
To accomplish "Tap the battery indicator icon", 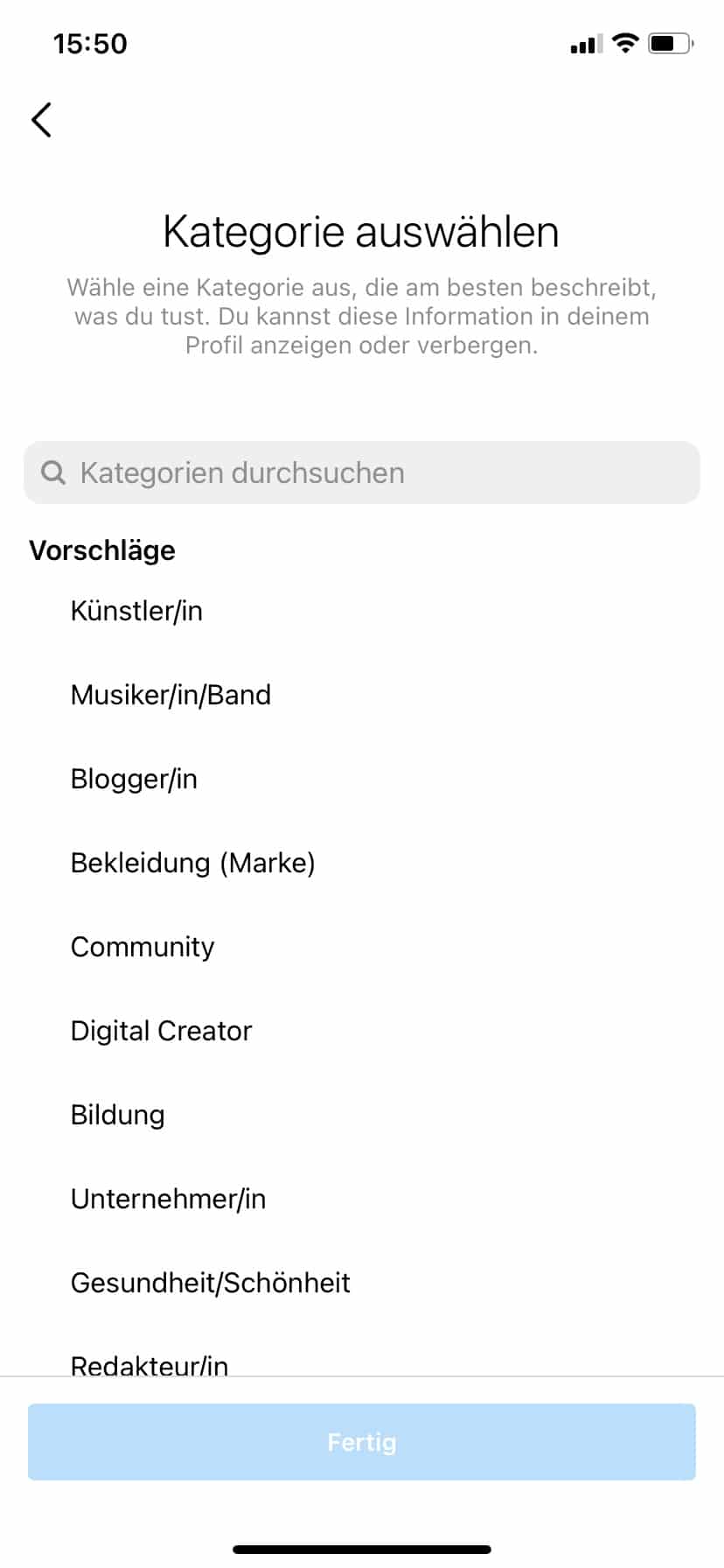I will pos(671,43).
